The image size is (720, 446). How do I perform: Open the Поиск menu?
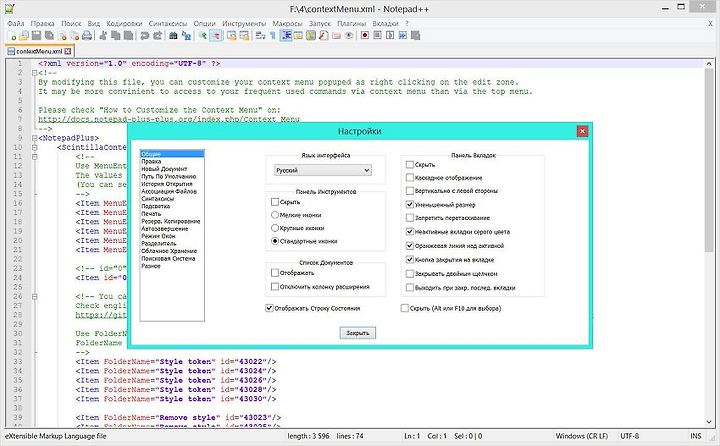point(71,23)
